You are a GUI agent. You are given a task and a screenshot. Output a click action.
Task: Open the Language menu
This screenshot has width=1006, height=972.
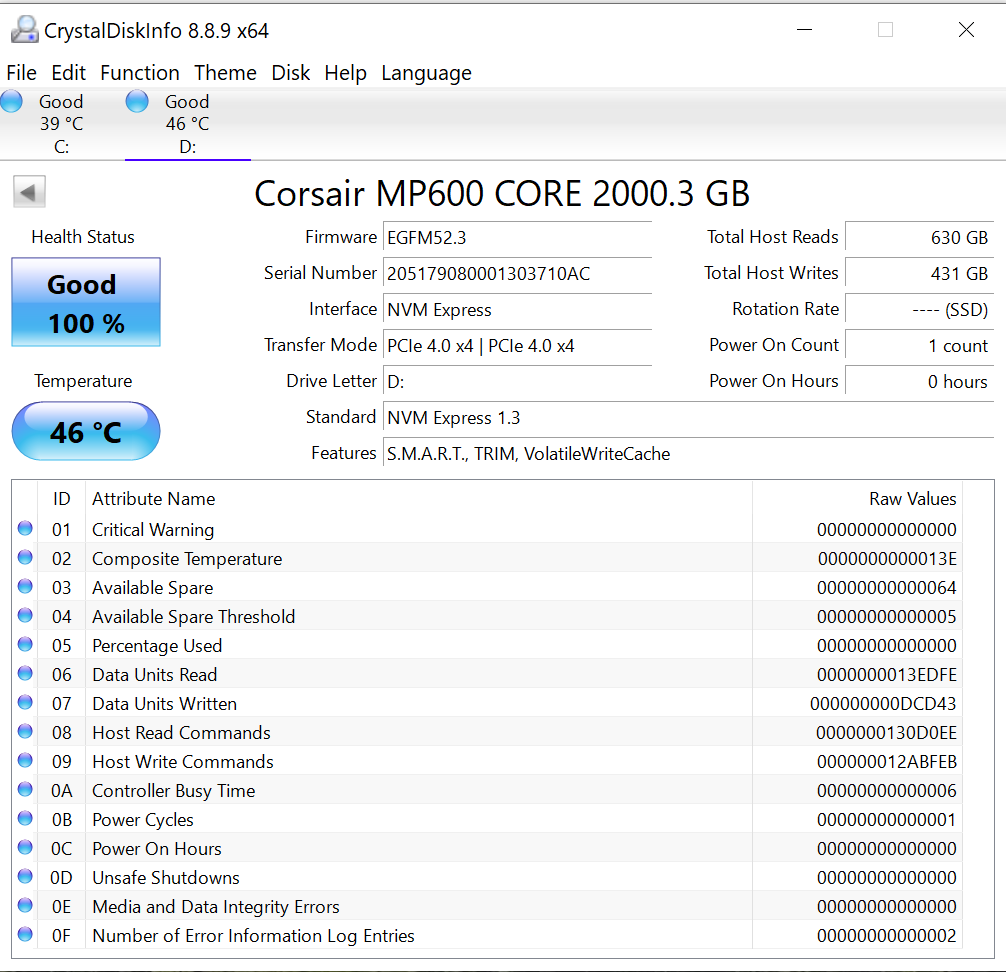[426, 73]
